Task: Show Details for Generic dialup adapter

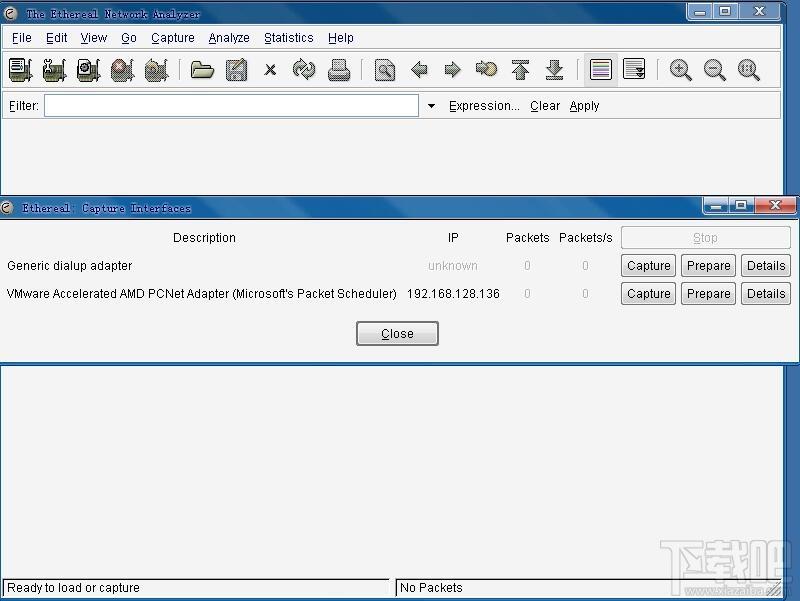Action: click(766, 265)
